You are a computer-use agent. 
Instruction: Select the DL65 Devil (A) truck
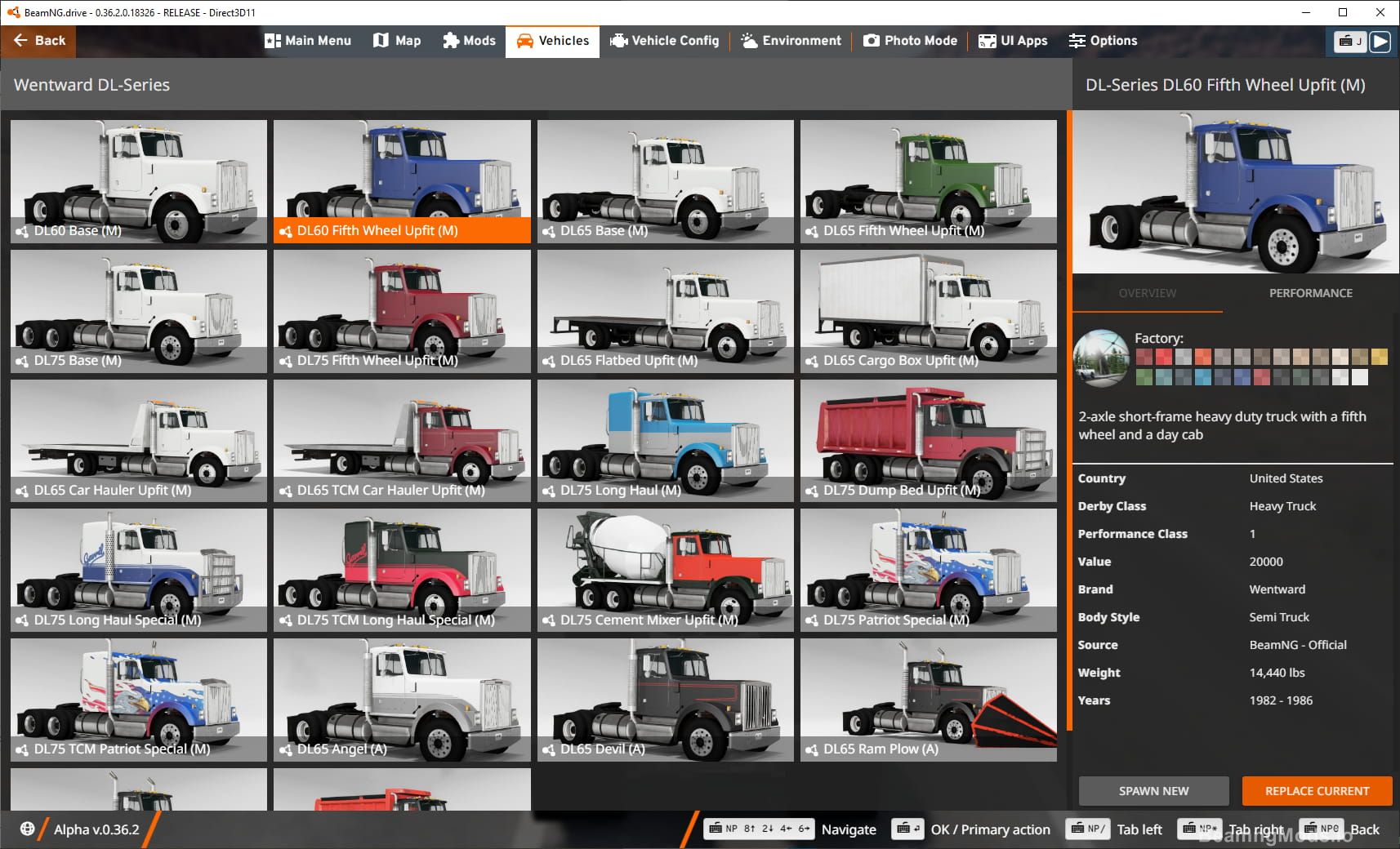tap(665, 700)
